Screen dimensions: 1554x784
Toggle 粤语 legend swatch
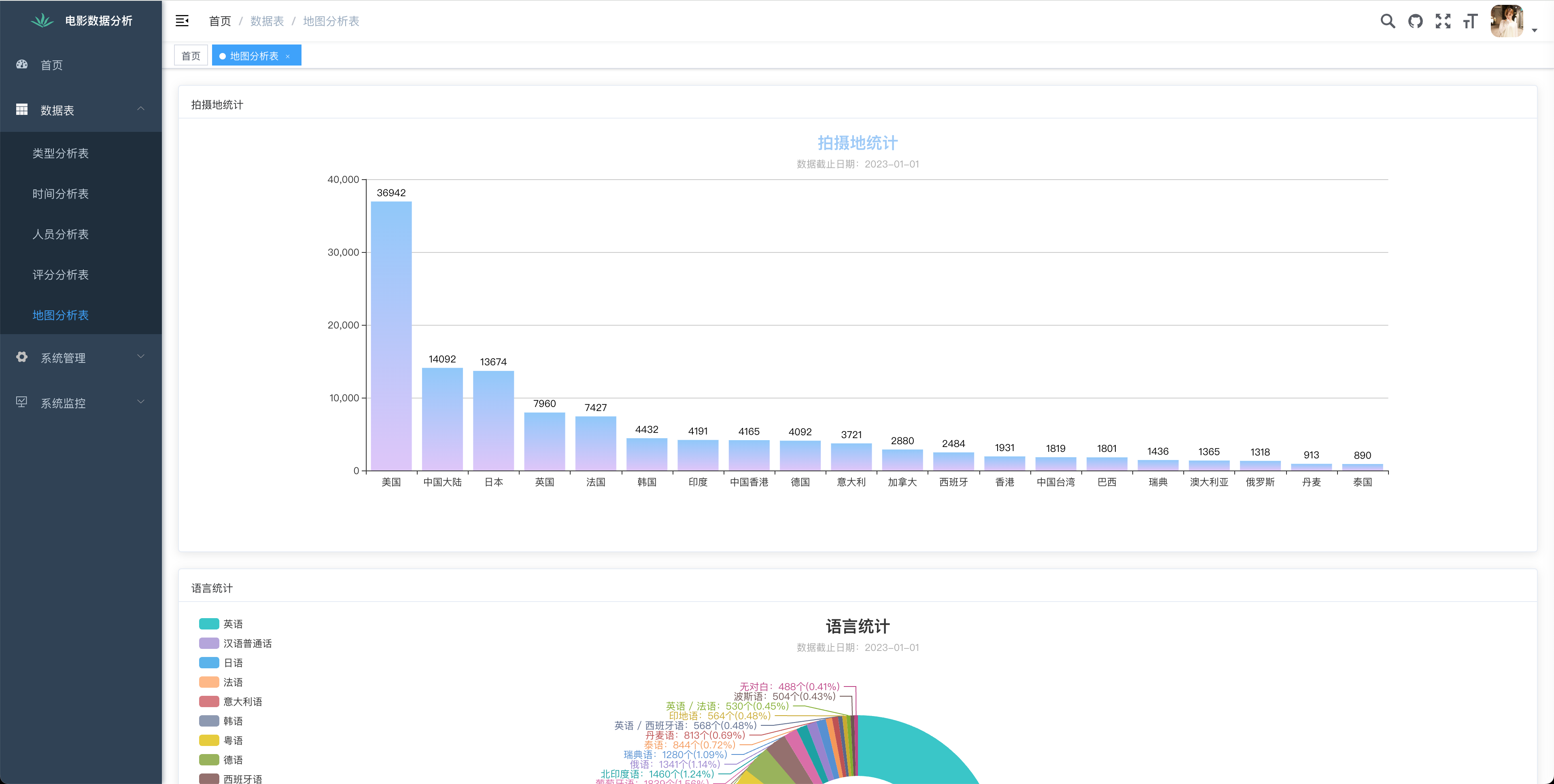click(x=209, y=740)
